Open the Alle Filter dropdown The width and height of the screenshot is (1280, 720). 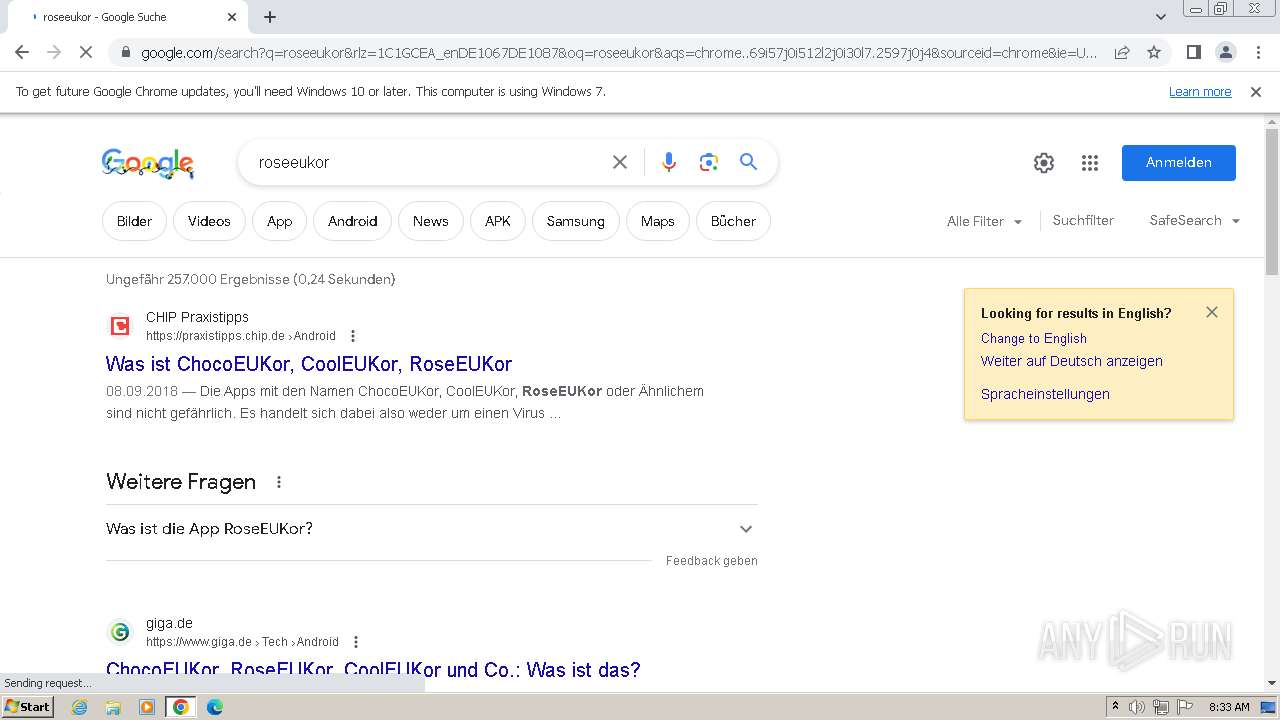pos(985,221)
